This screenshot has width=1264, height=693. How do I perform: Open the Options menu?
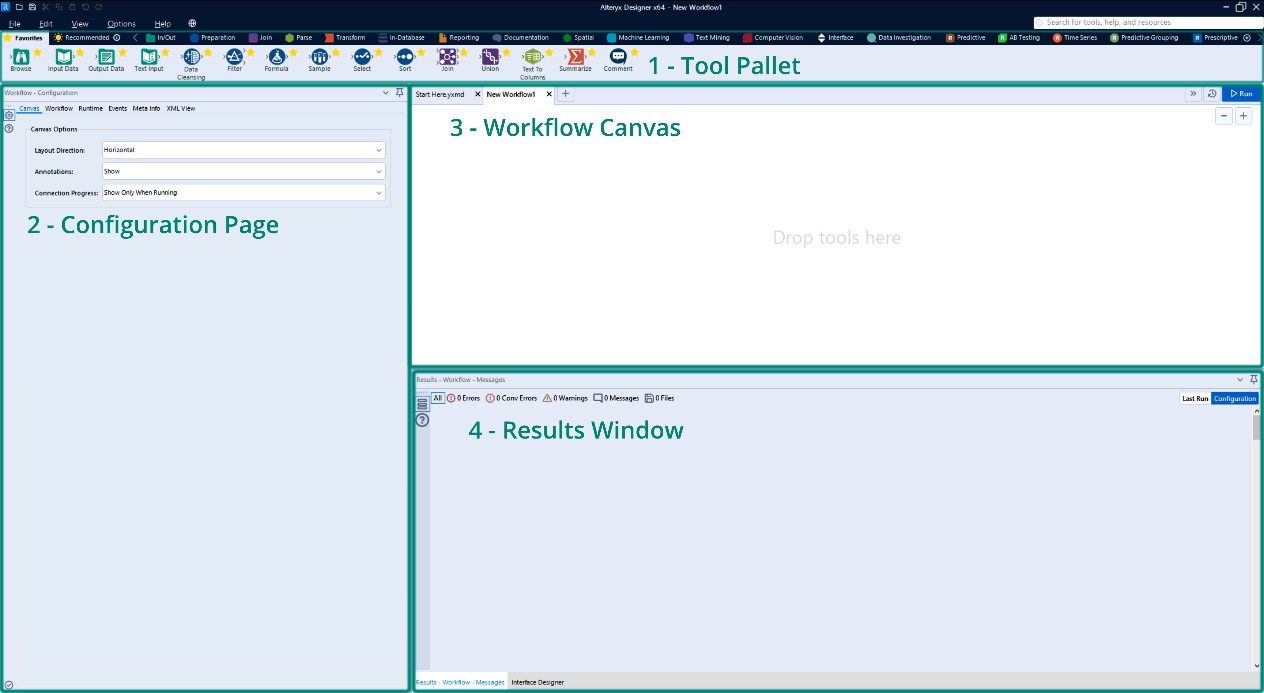click(121, 23)
